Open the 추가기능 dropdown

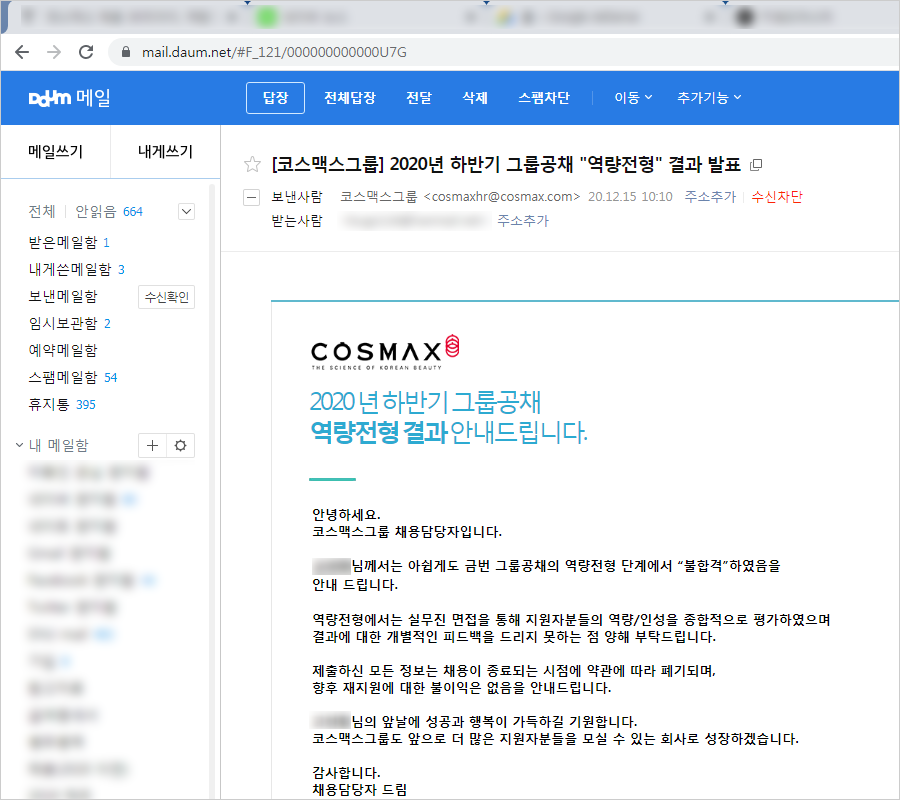(x=709, y=98)
